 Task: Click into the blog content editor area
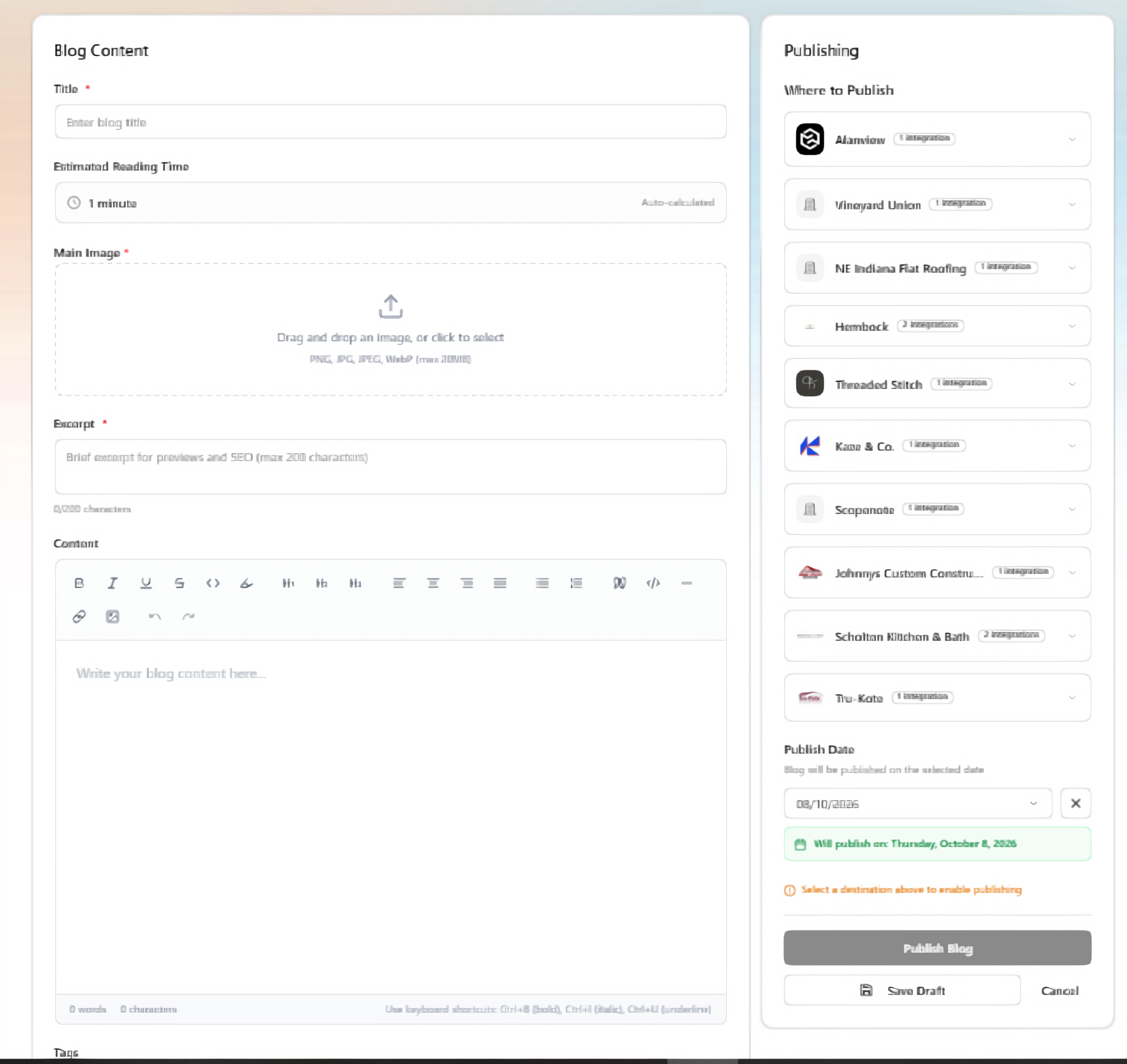(x=390, y=816)
